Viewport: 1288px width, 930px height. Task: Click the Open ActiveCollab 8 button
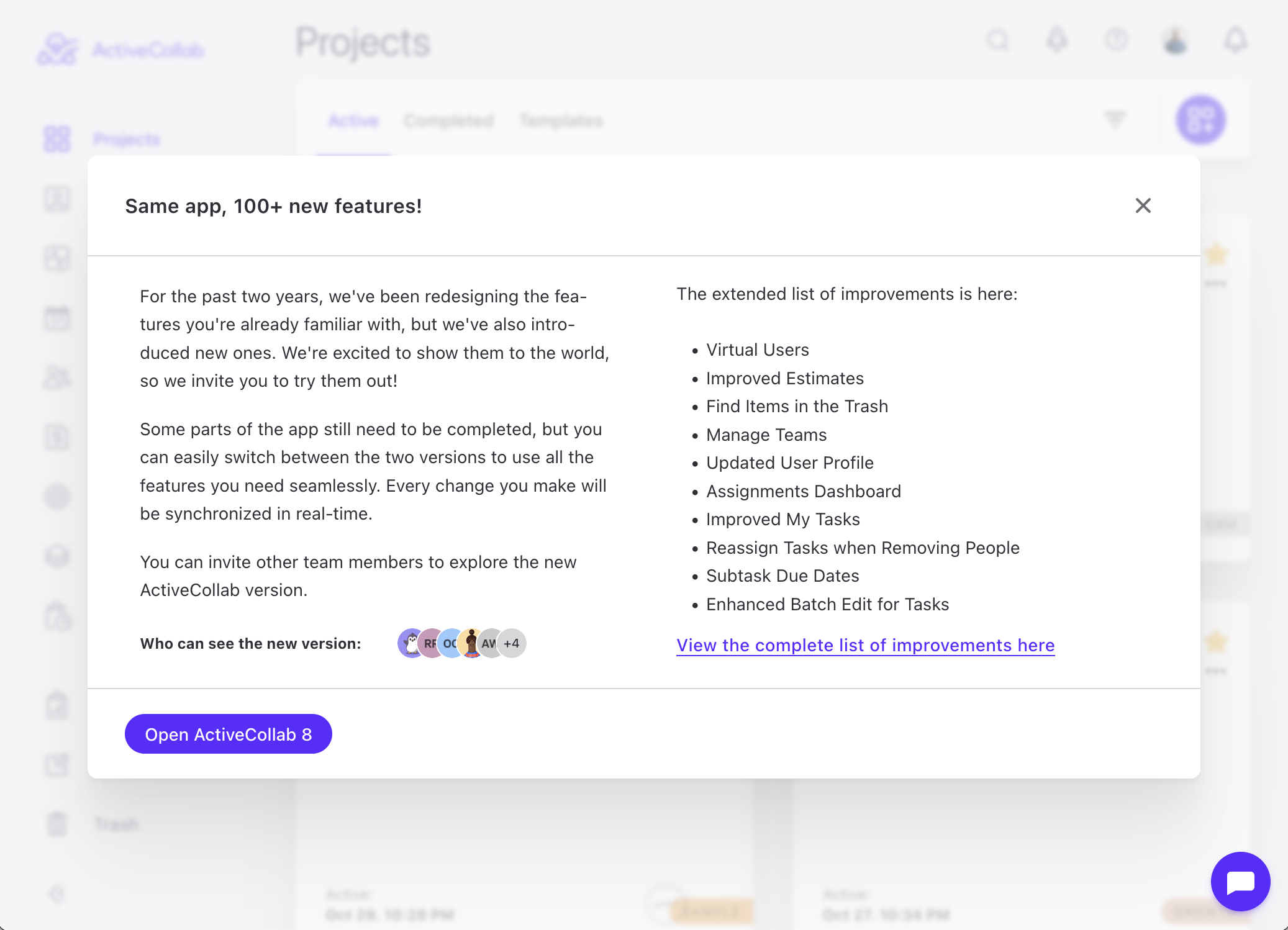[229, 734]
